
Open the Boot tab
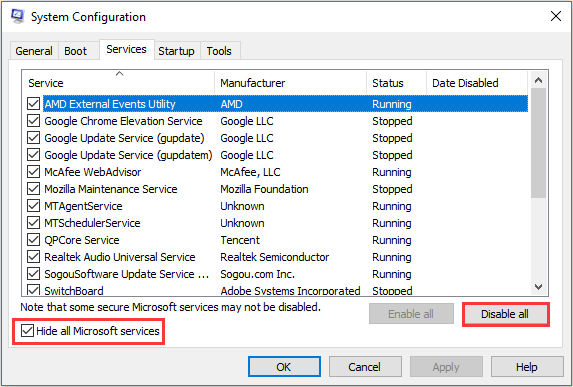pyautogui.click(x=76, y=51)
